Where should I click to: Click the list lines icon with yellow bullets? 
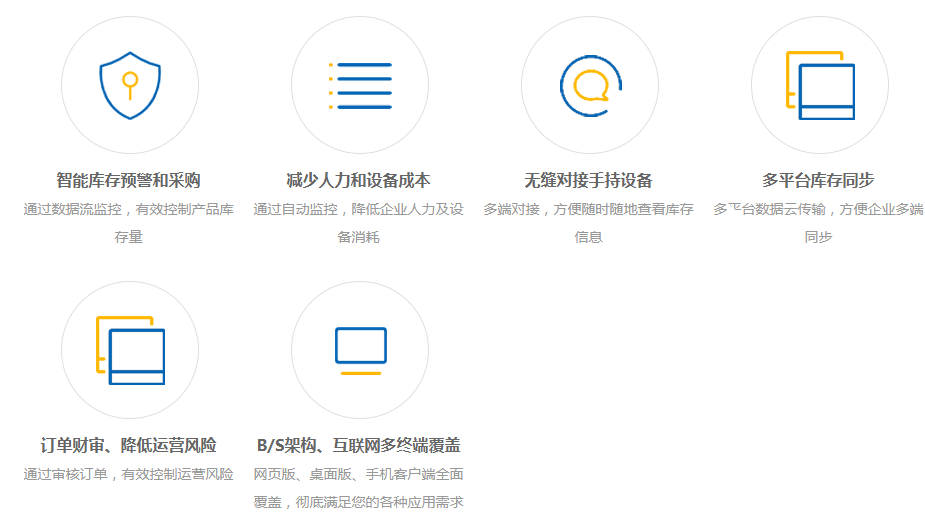pos(360,85)
